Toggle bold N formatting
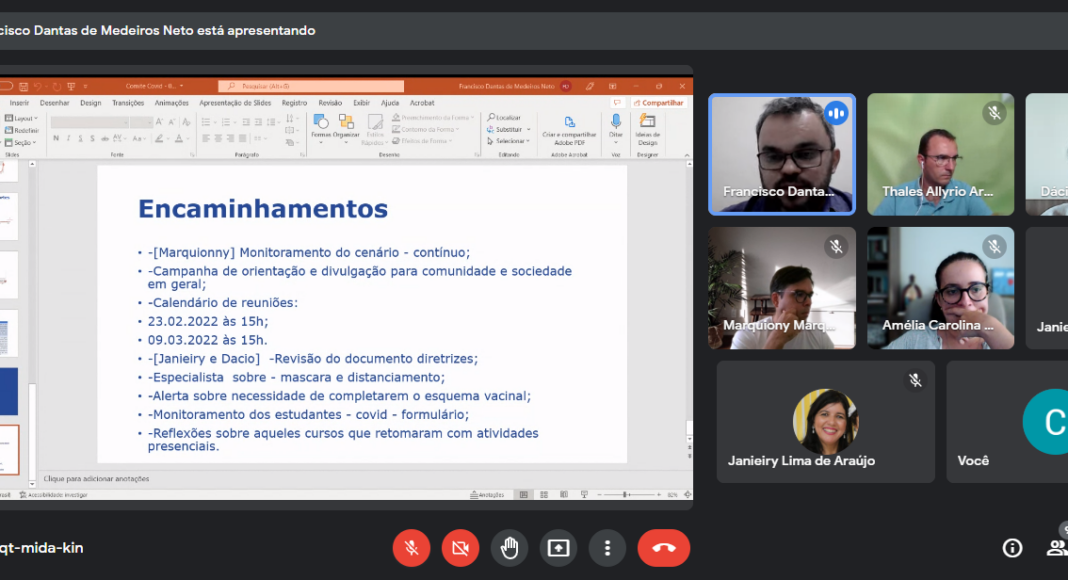1068x580 pixels. coord(56,139)
